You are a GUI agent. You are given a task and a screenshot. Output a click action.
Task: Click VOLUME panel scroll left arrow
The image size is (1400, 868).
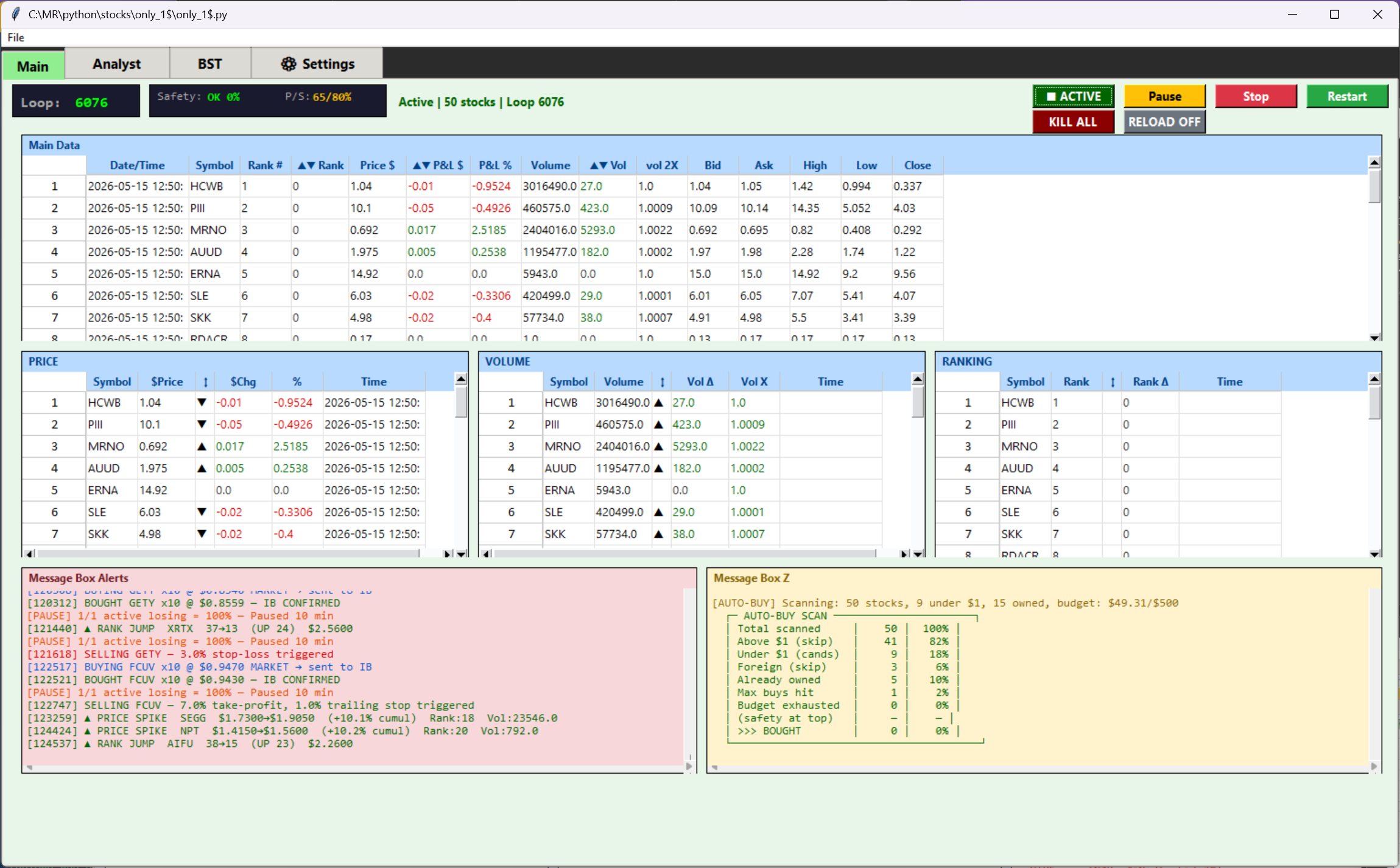click(485, 553)
